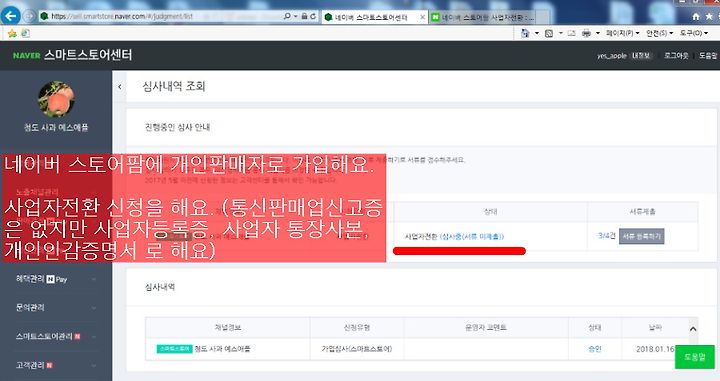720x381 pixels.
Task: Click the green 스마트스토어 badge in the table row
Action: click(174, 349)
